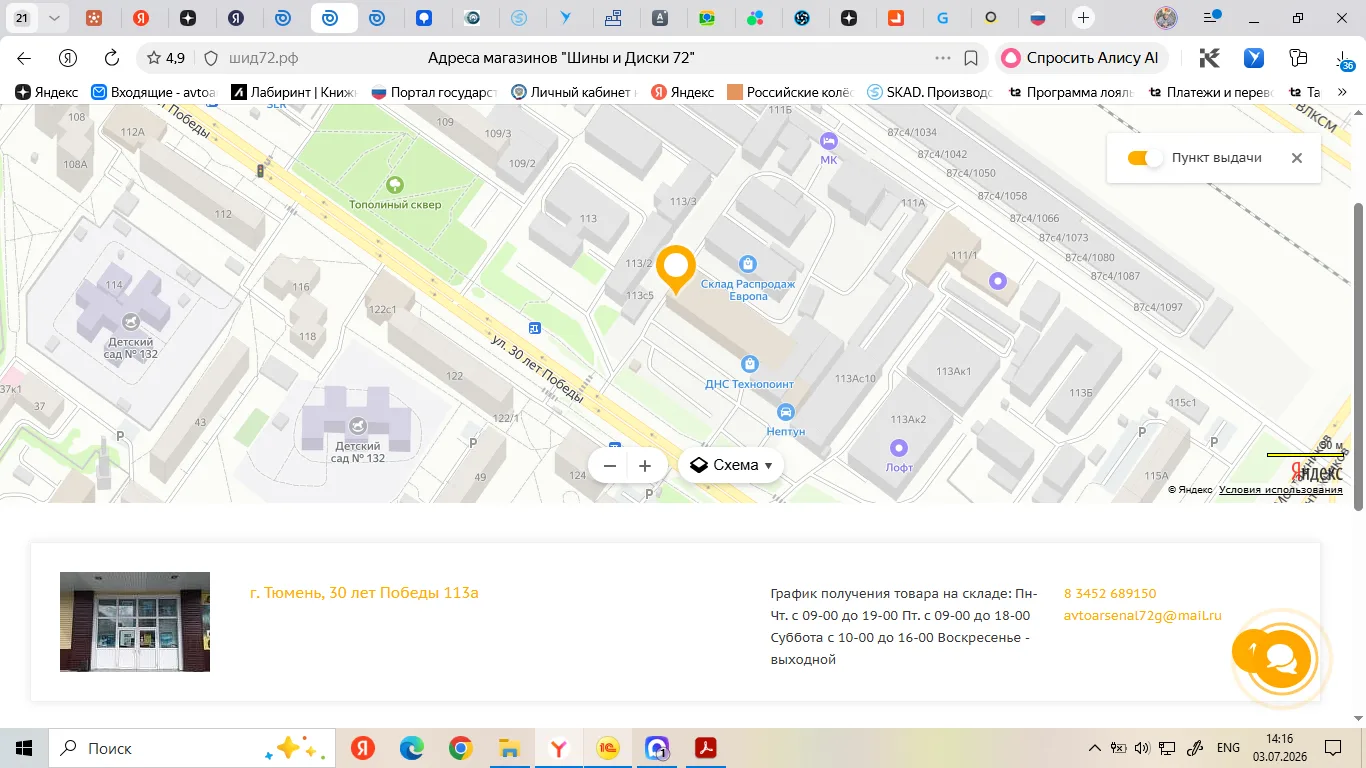The width and height of the screenshot is (1366, 768).
Task: Open the three-dots page menu in address bar
Action: click(943, 58)
